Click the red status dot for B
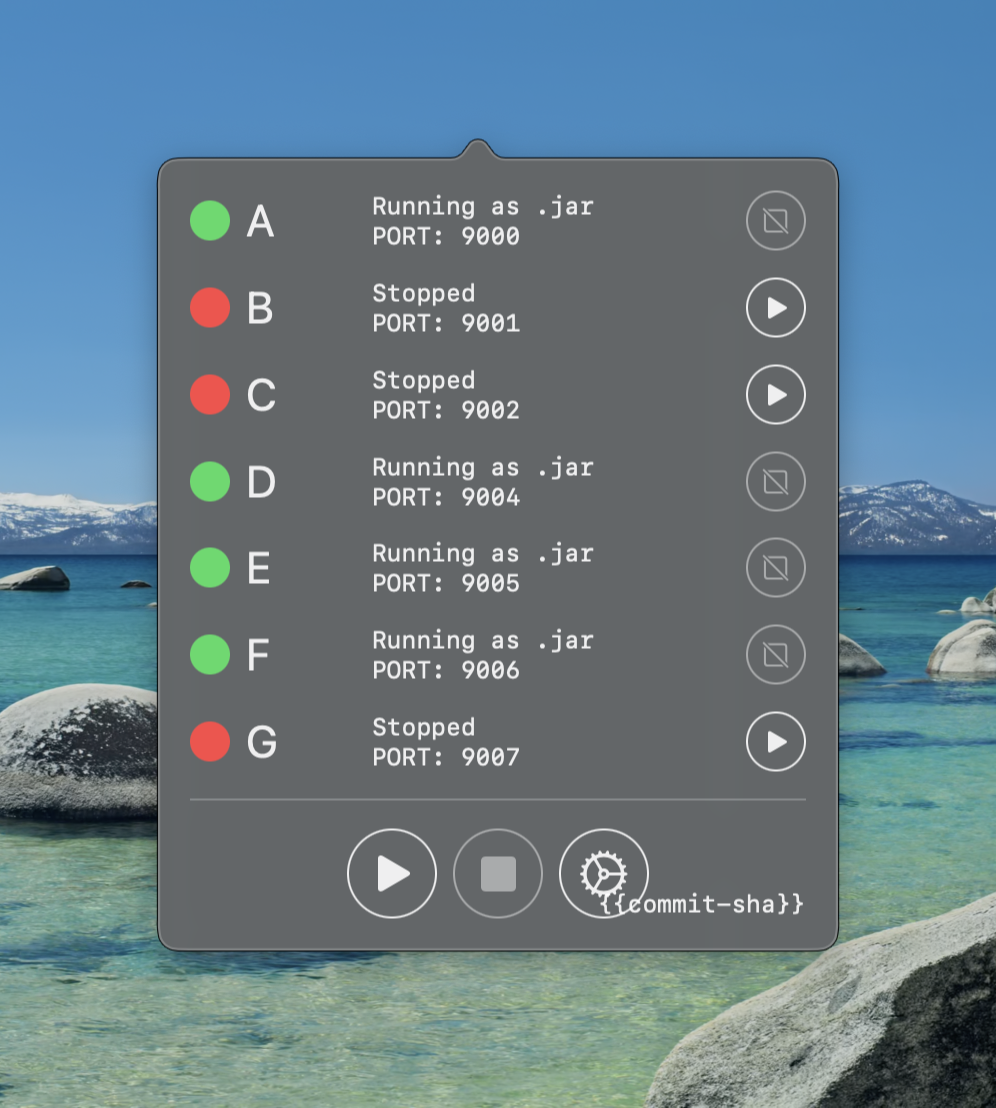 click(x=210, y=308)
